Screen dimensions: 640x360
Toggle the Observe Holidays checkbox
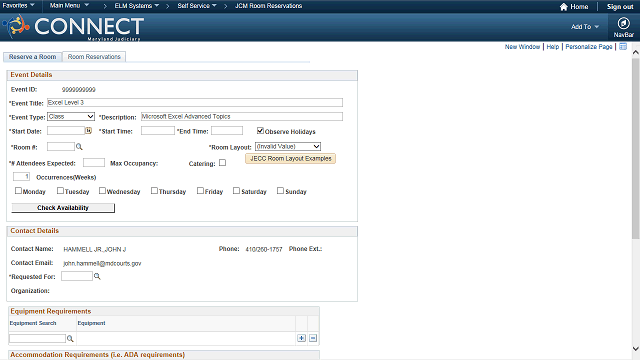[260, 131]
